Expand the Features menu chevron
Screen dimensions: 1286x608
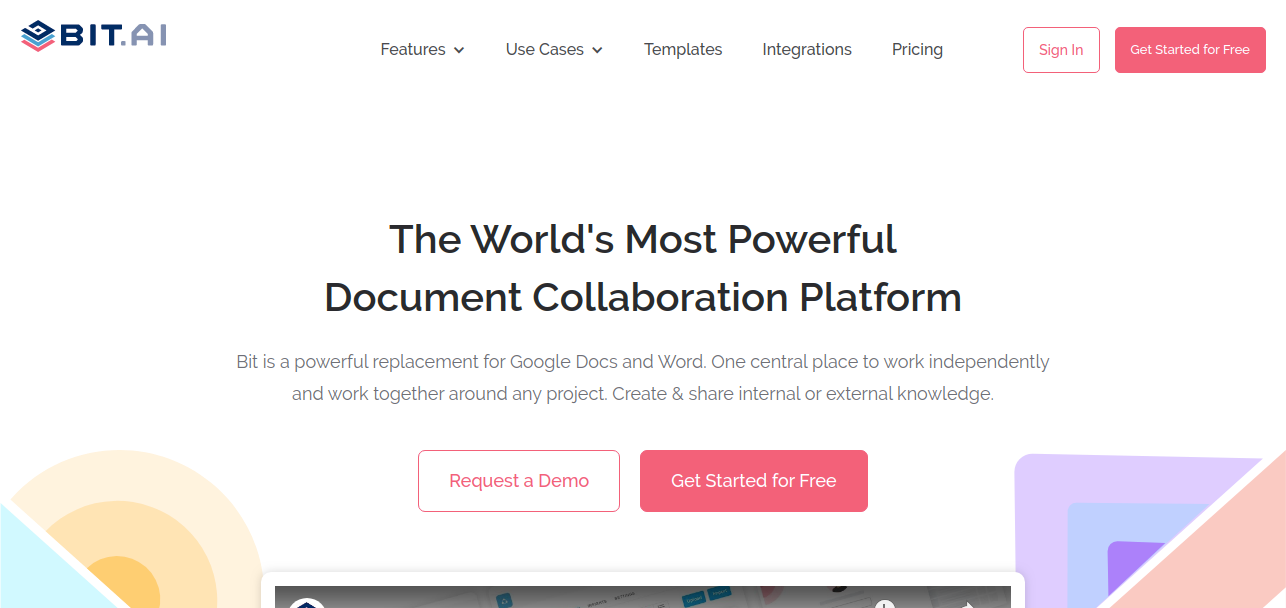pos(459,50)
